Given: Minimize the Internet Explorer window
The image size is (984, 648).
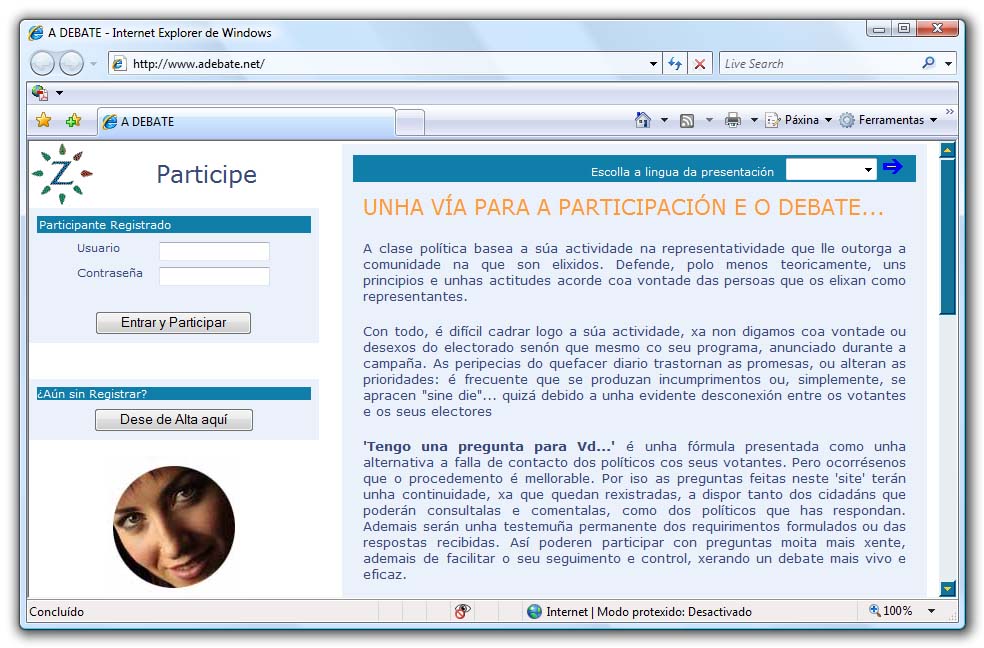Looking at the screenshot, I should [879, 29].
